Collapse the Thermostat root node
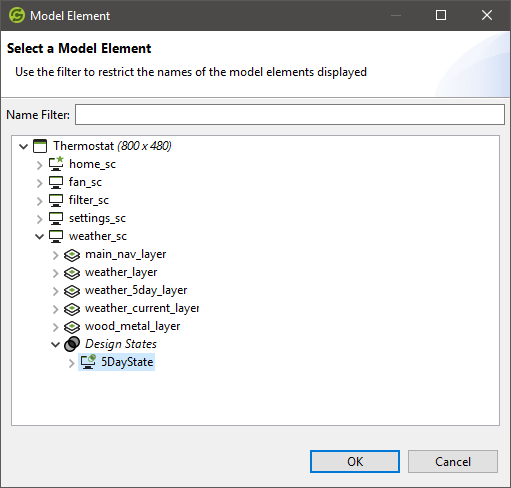 point(23,146)
